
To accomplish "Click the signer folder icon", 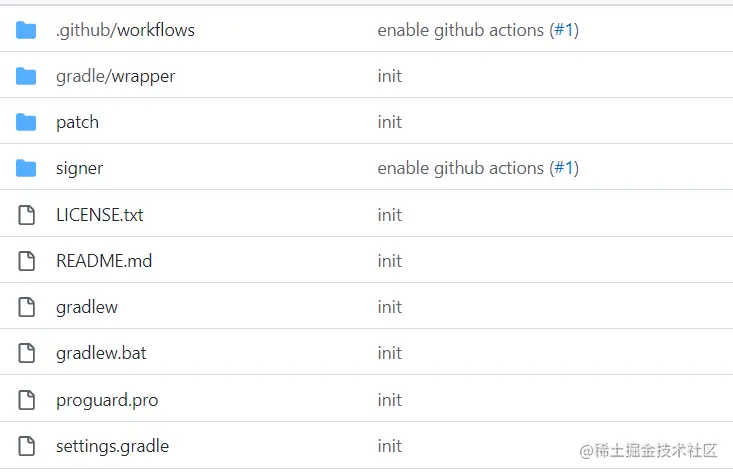I will tap(26, 168).
